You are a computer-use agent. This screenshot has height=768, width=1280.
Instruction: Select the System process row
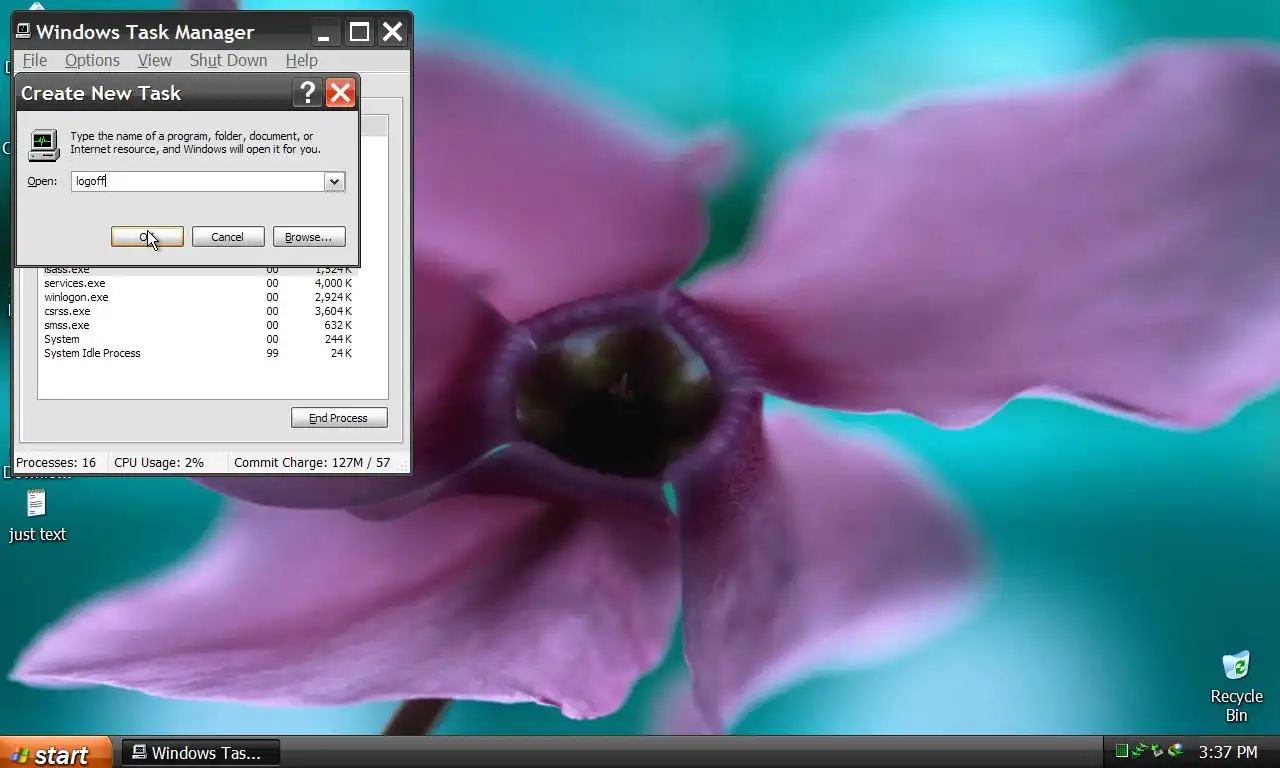(x=198, y=339)
